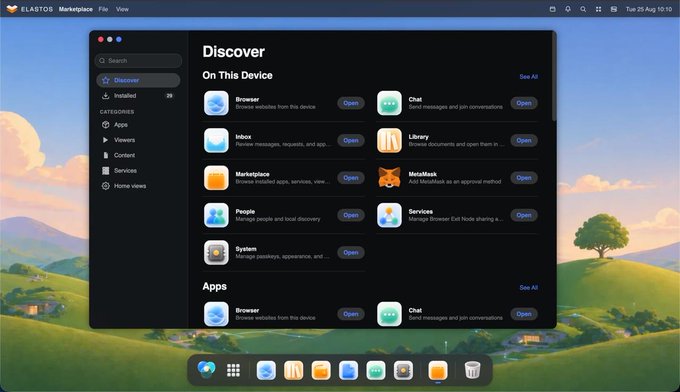Viewport: 680px width, 392px height.
Task: Click the Browser icon in the Apps section
Action: click(216, 314)
